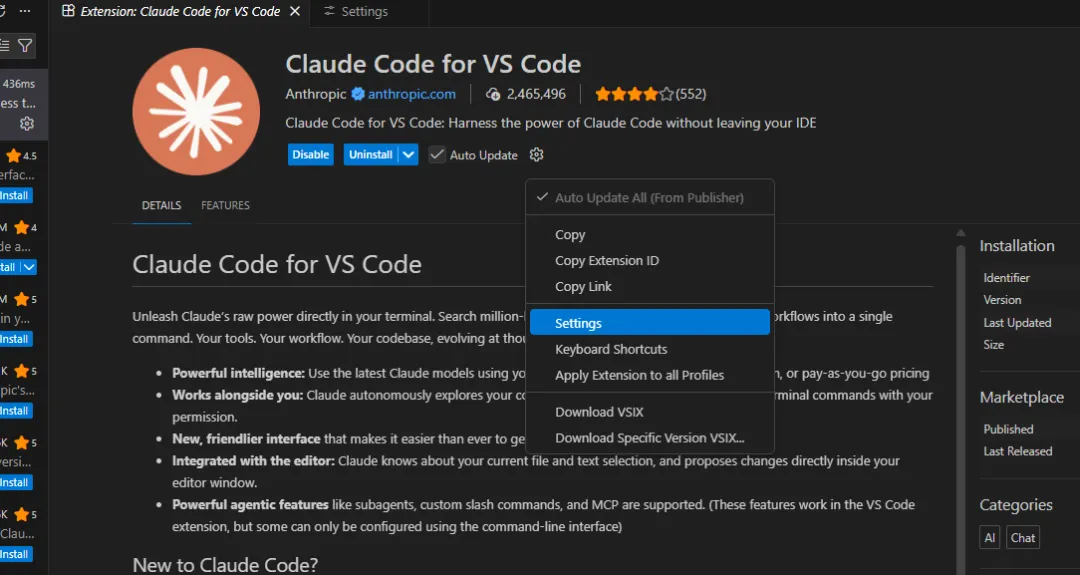
Task: Click the AI category tag
Action: [990, 538]
